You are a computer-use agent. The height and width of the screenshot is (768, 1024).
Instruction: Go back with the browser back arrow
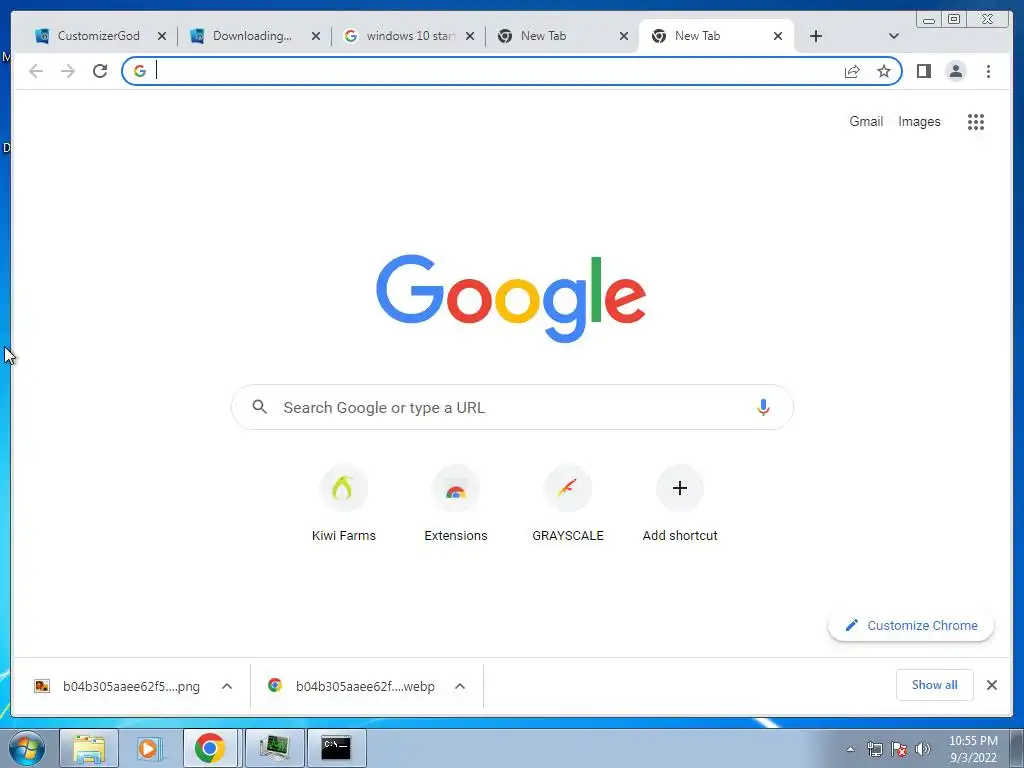pos(36,71)
